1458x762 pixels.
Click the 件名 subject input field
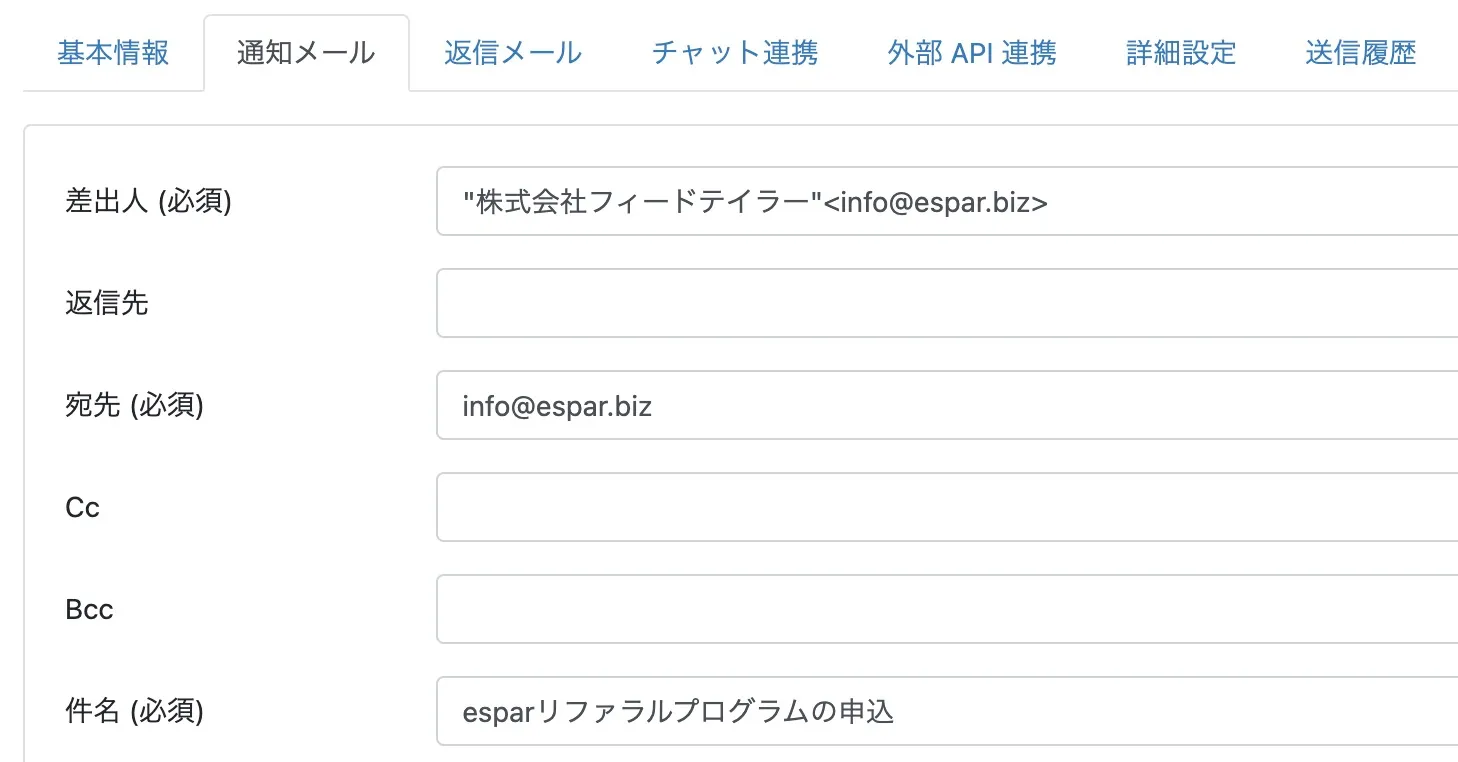(947, 712)
